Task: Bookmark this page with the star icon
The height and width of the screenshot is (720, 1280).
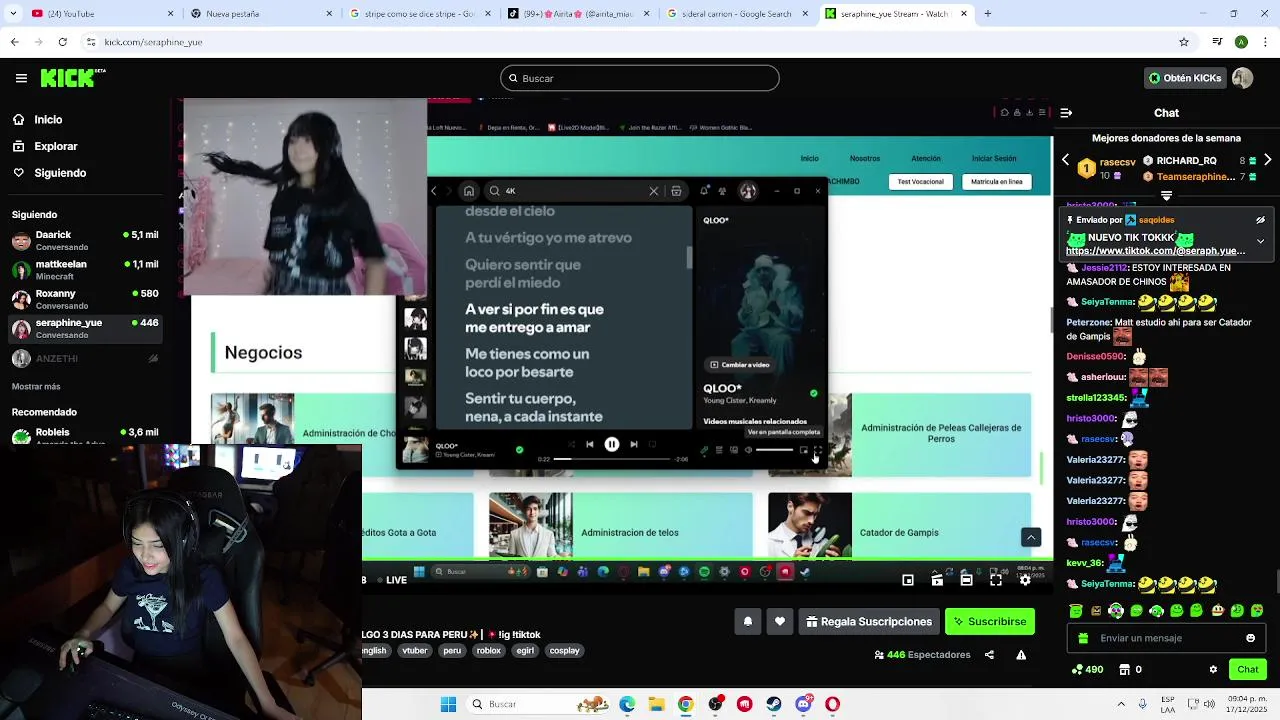Action: [x=1184, y=42]
